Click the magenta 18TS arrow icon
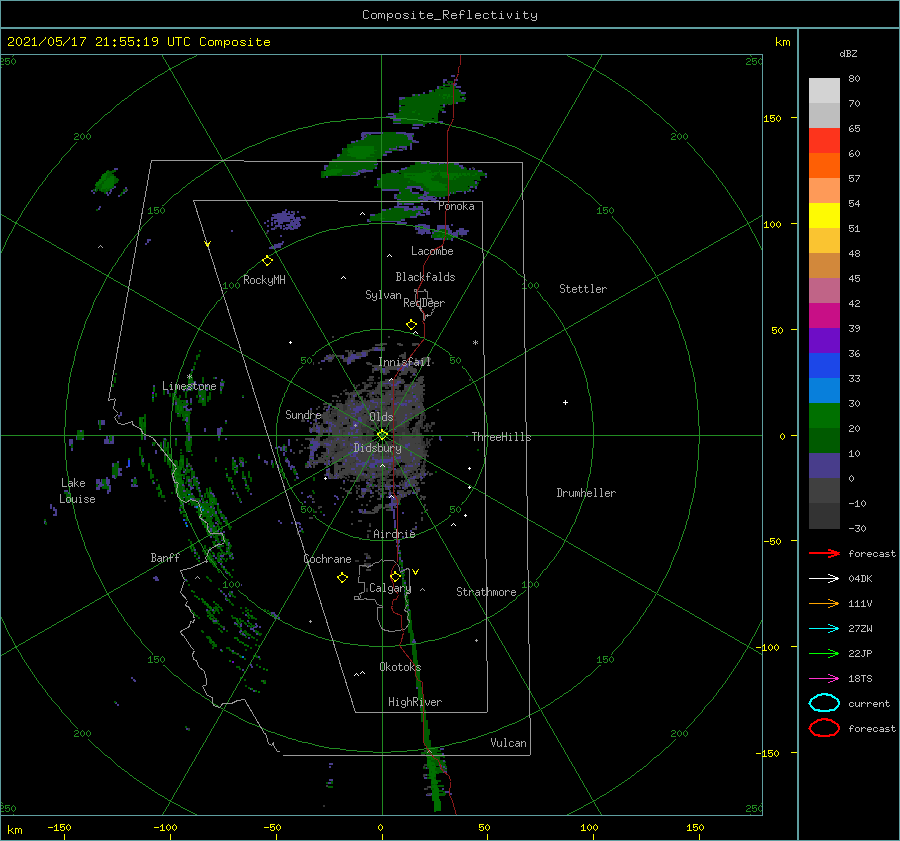Screen dimensions: 900x841 point(824,679)
